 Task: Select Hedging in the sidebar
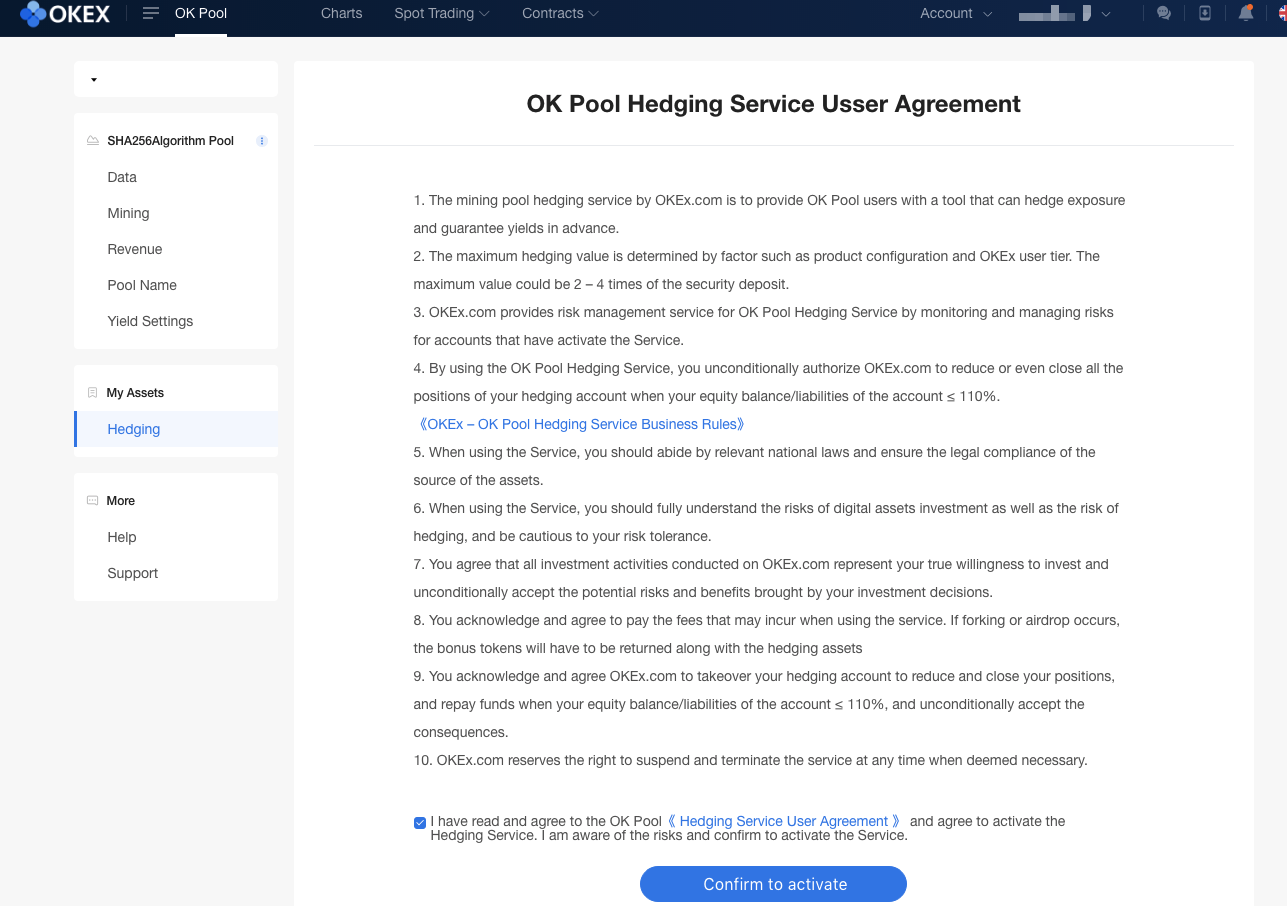[176, 429]
